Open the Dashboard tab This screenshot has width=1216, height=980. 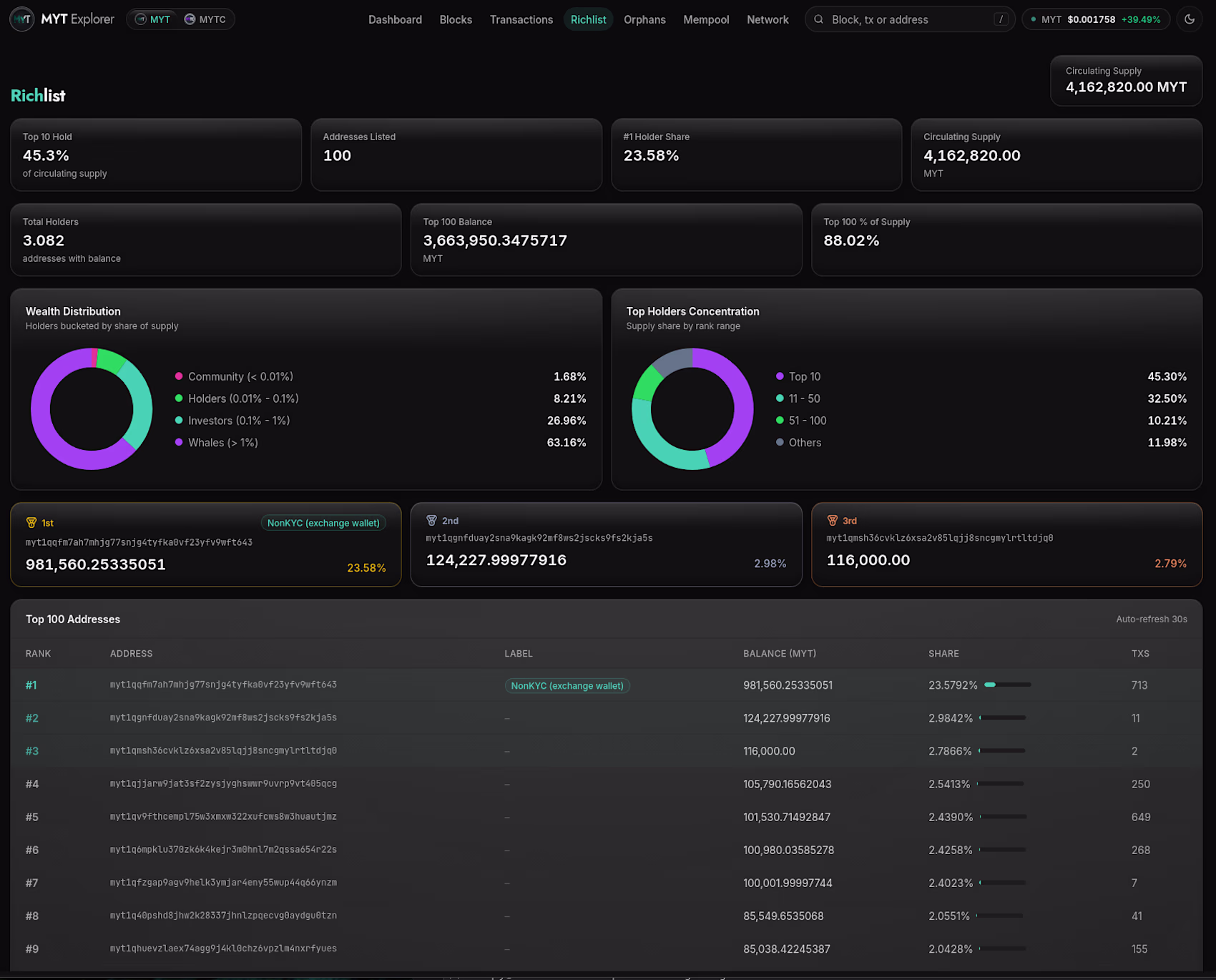(x=395, y=19)
